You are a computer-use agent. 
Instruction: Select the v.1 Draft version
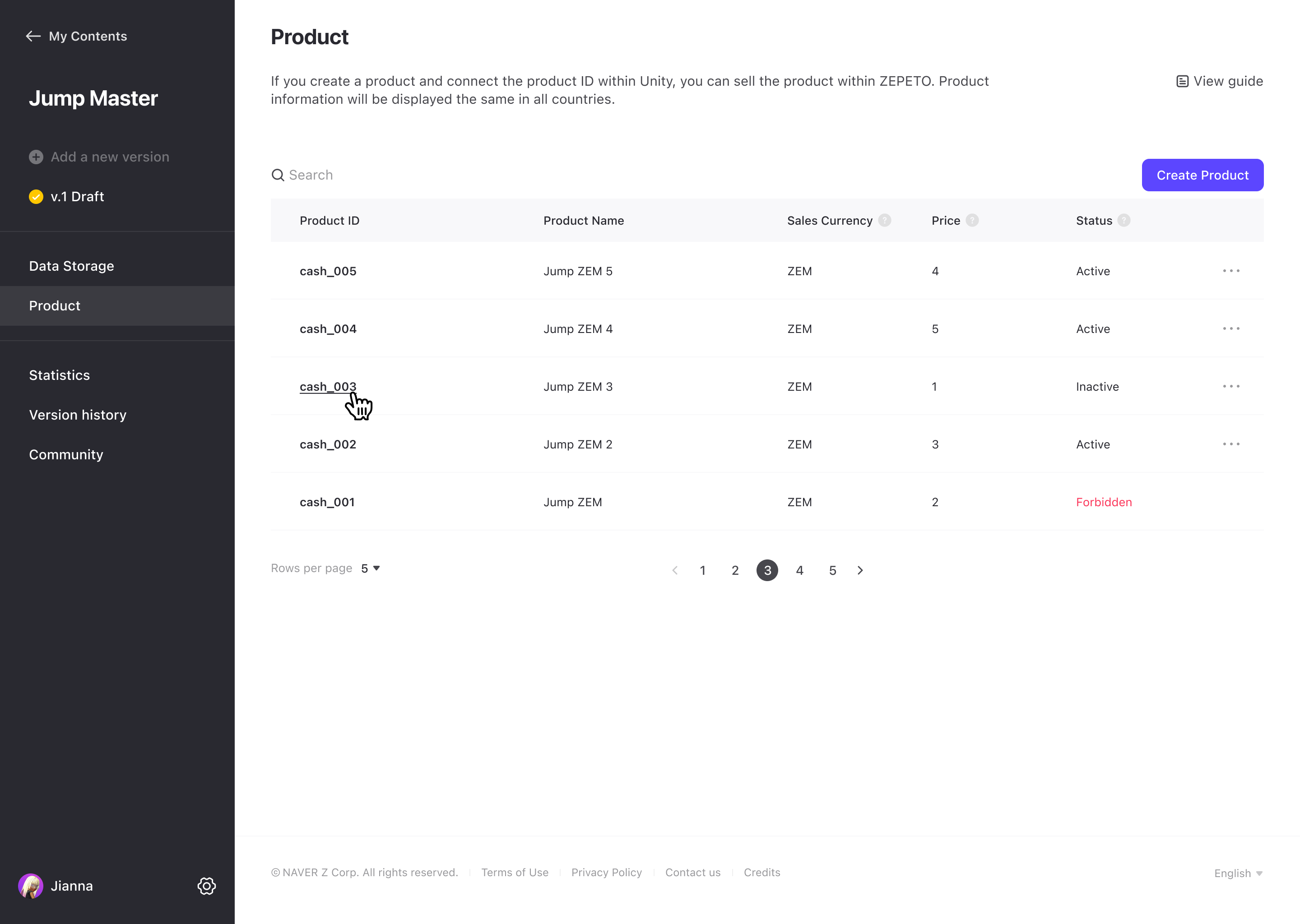(x=77, y=197)
